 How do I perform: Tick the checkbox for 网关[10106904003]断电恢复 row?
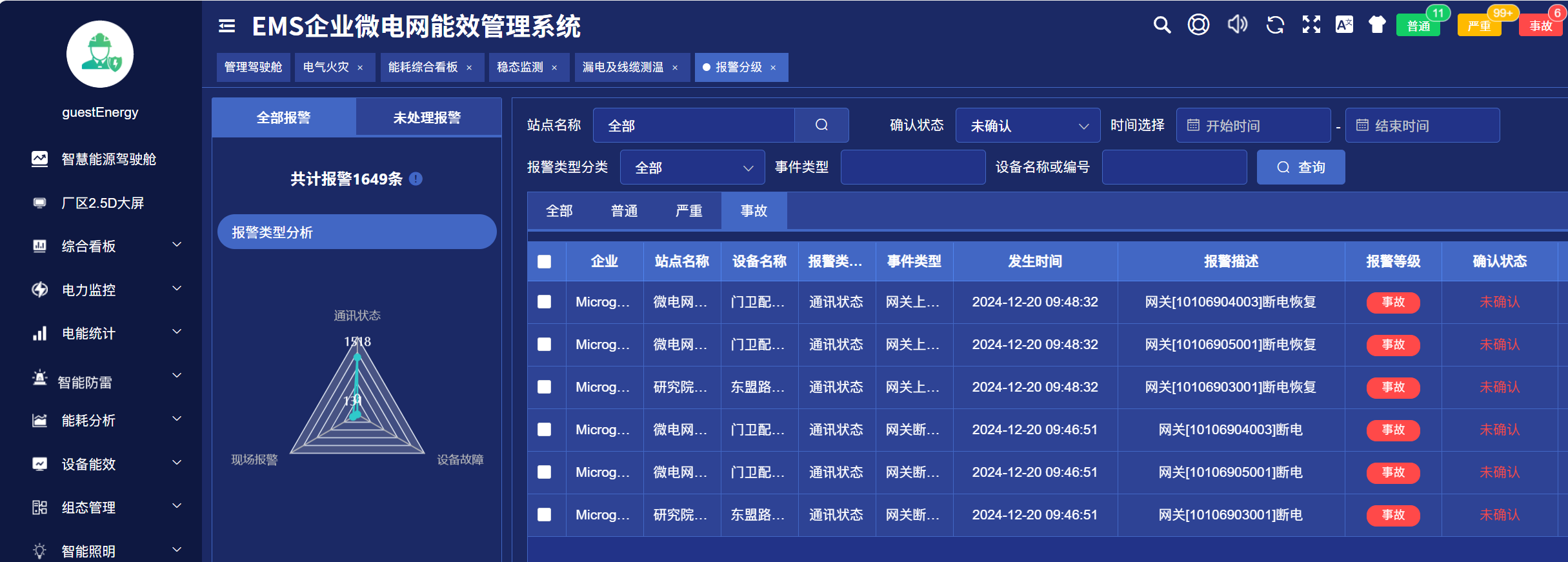point(545,302)
